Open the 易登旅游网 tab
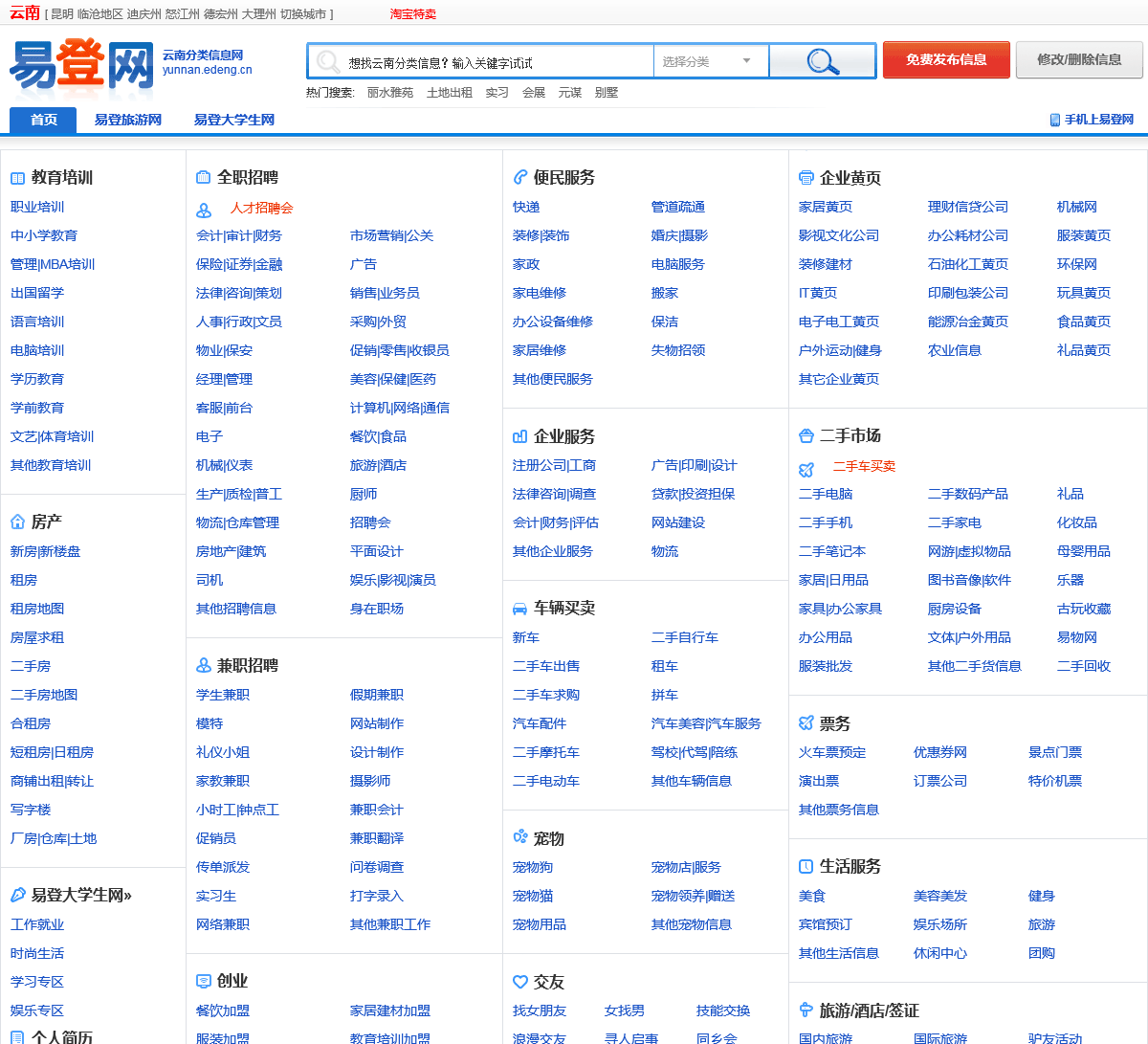 pos(128,120)
